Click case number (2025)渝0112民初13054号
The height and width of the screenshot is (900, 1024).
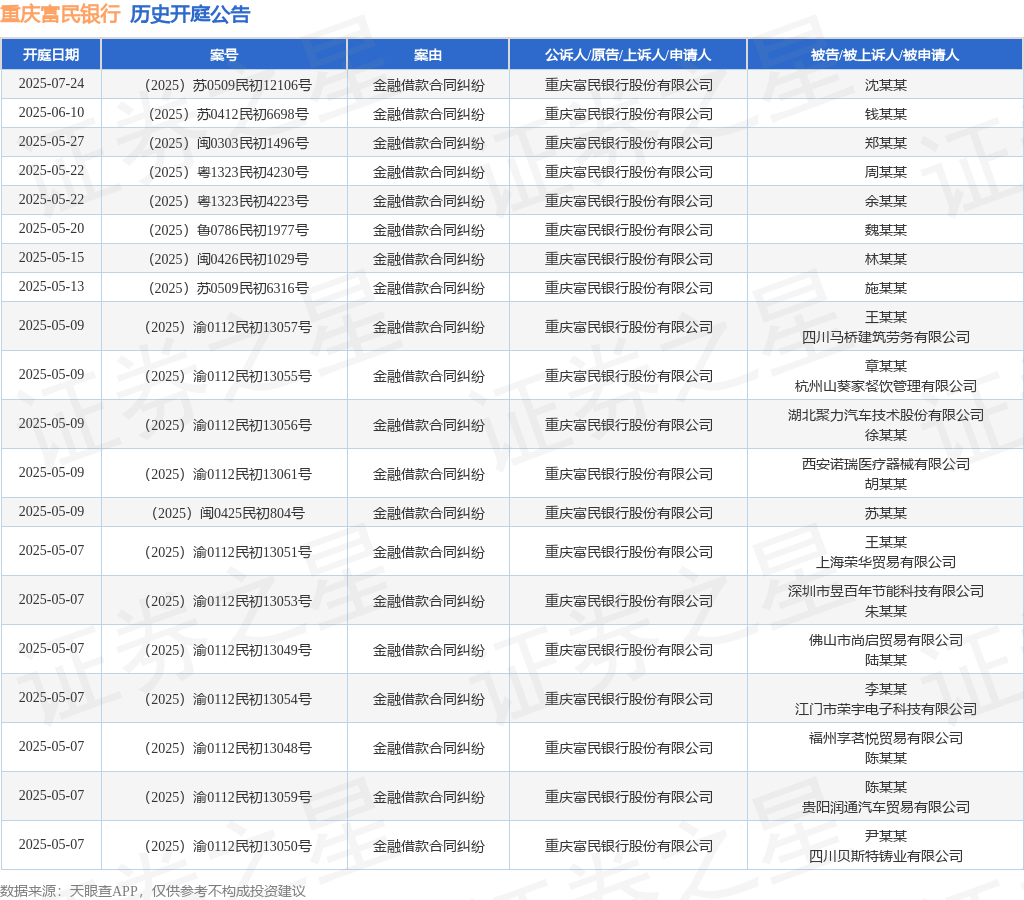[227, 699]
